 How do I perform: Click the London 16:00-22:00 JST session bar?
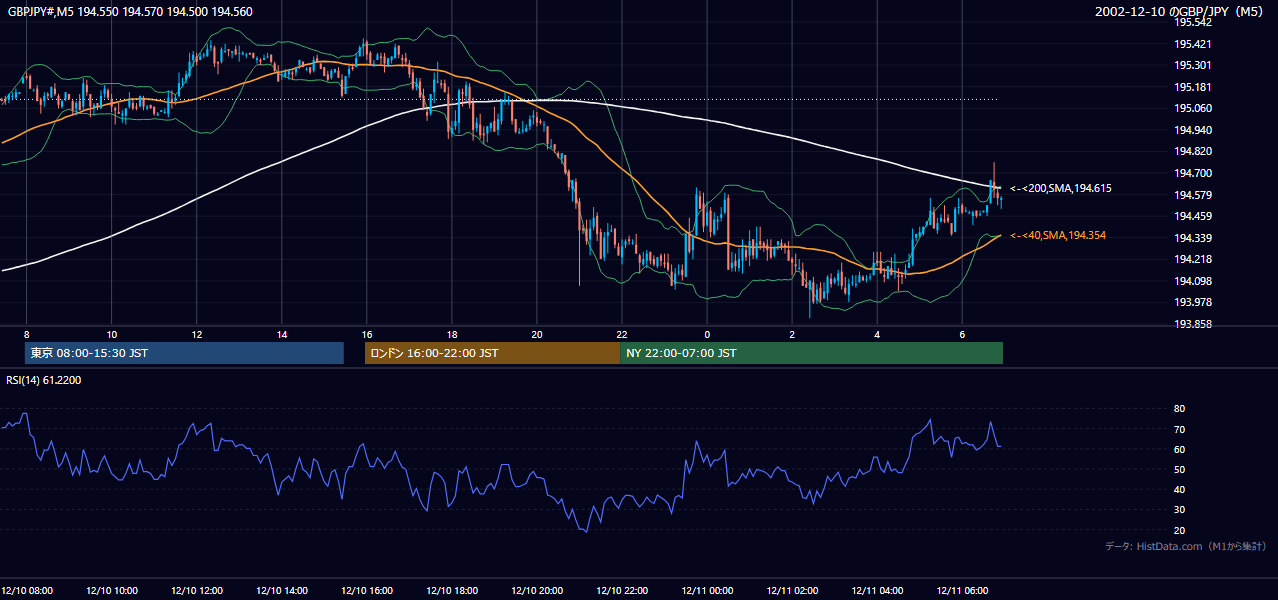click(x=492, y=353)
